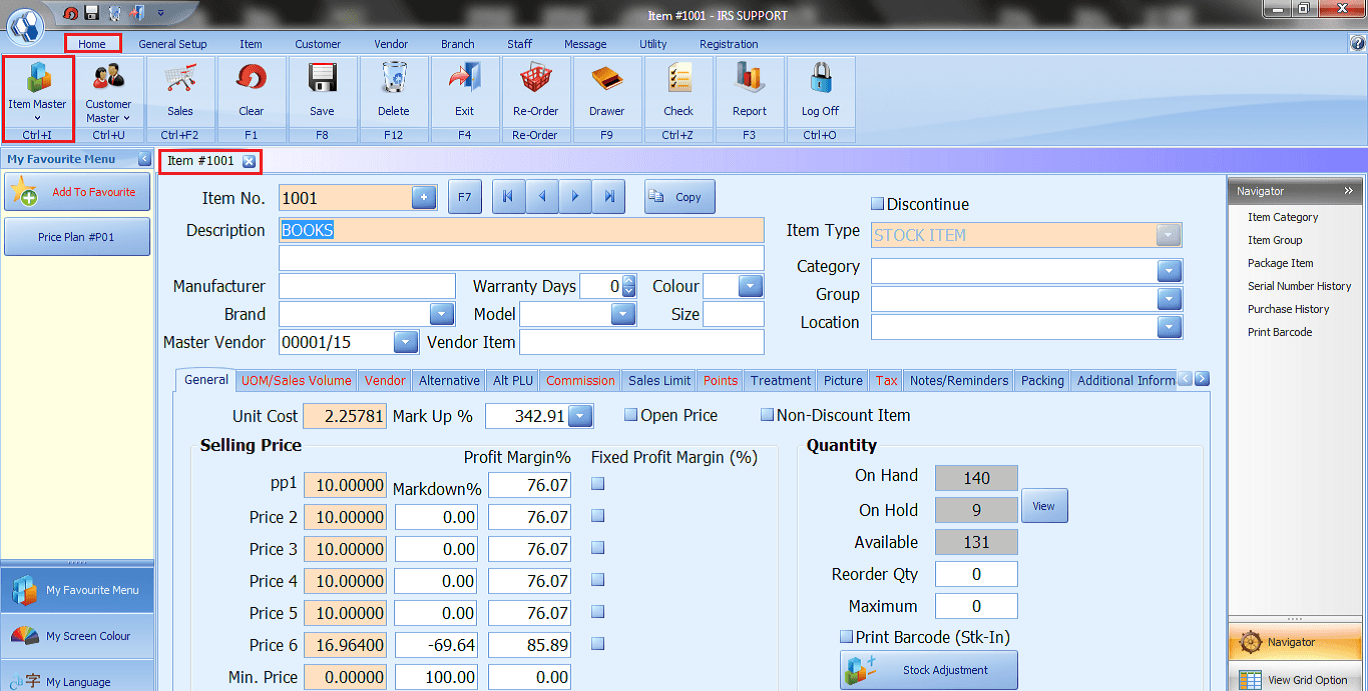The height and width of the screenshot is (691, 1368).
Task: Click the Description field with BOOKS
Action: coord(521,230)
